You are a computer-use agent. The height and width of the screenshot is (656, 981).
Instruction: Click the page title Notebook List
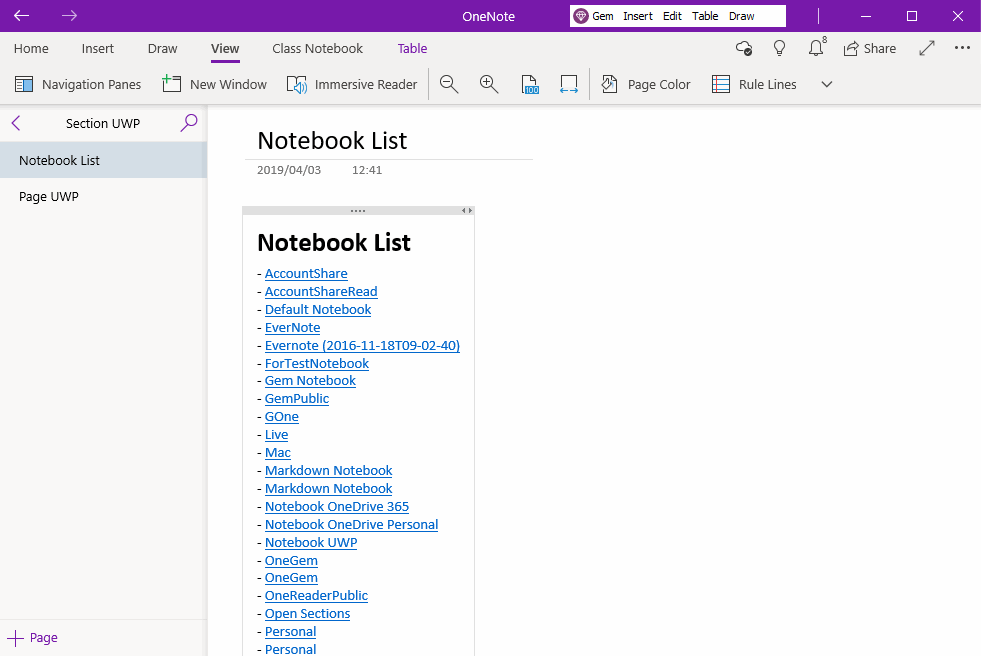[332, 141]
